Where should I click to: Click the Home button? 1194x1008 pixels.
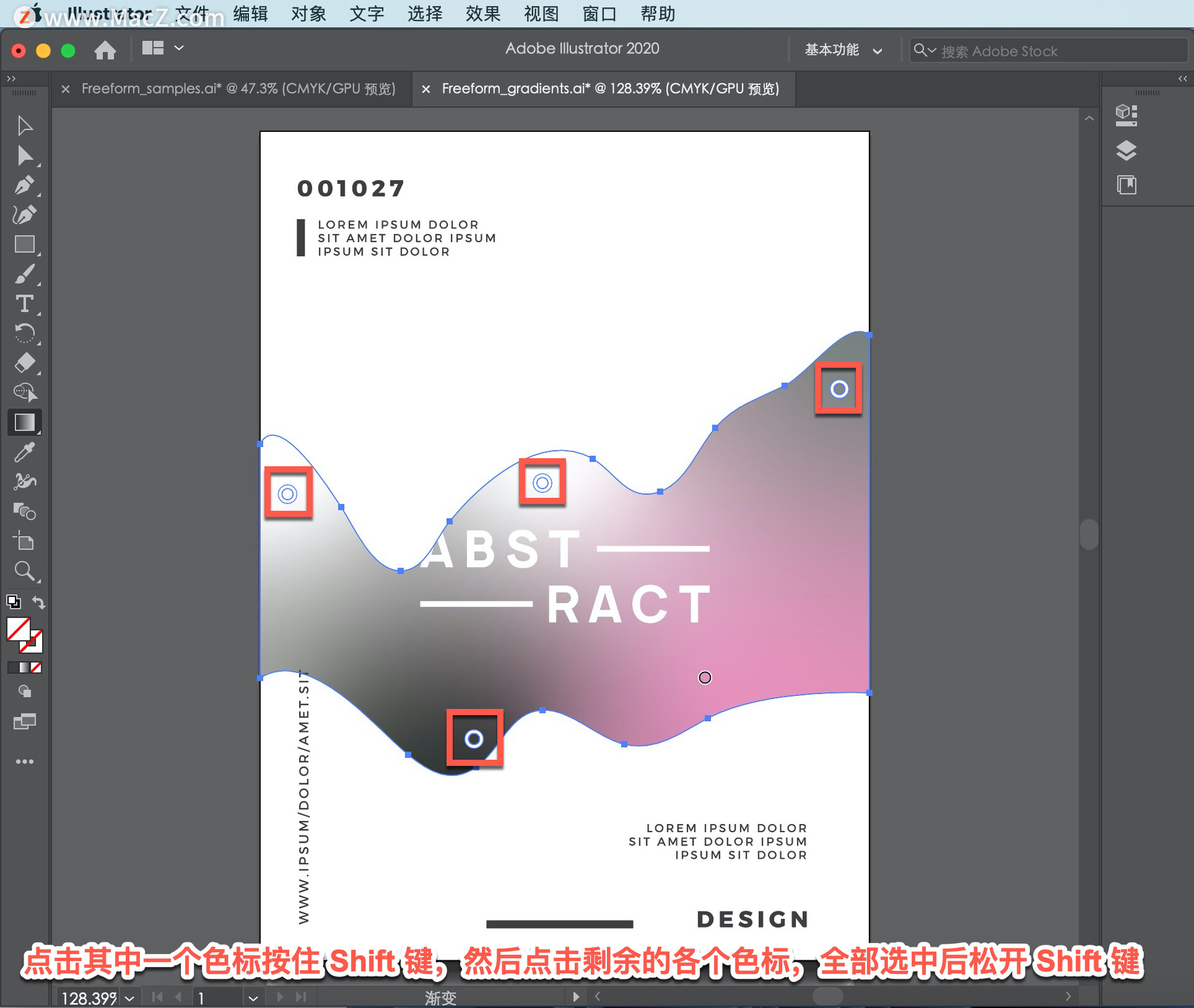[105, 50]
